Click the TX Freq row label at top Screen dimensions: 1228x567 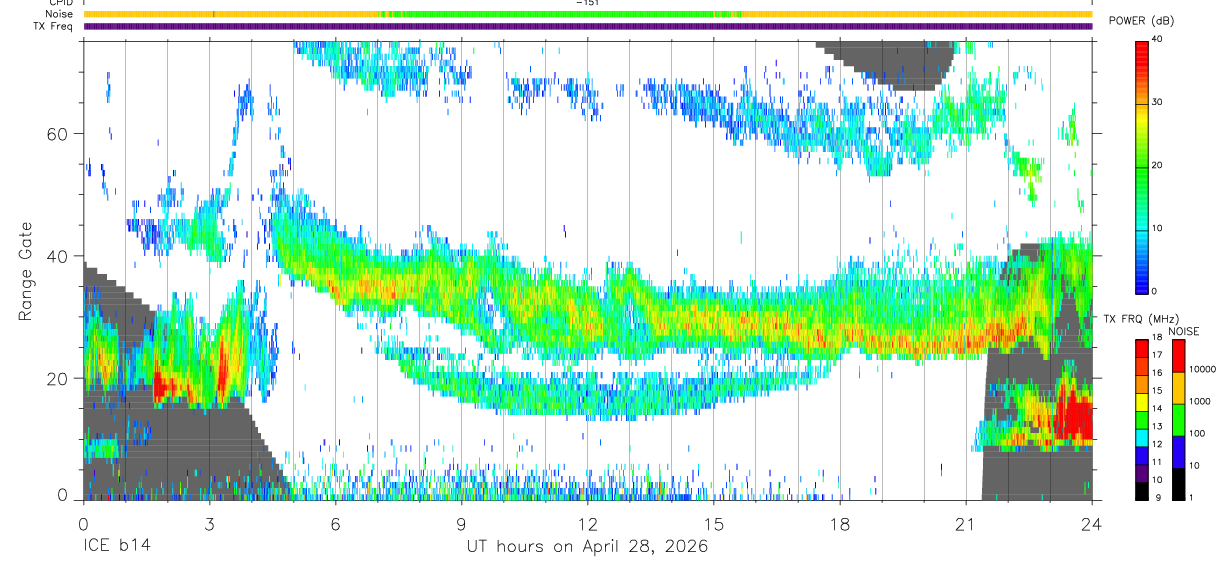(x=55, y=27)
